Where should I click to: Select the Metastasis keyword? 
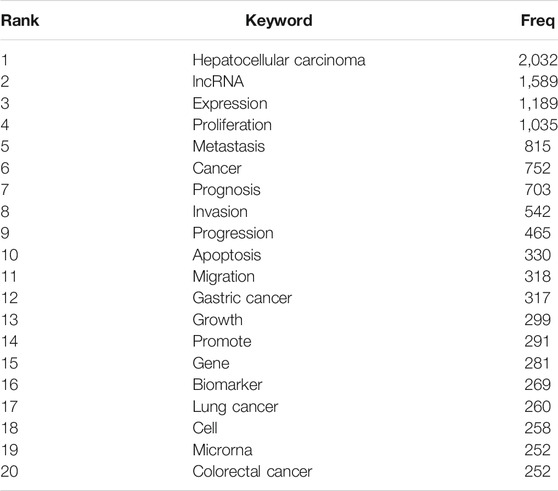(229, 146)
